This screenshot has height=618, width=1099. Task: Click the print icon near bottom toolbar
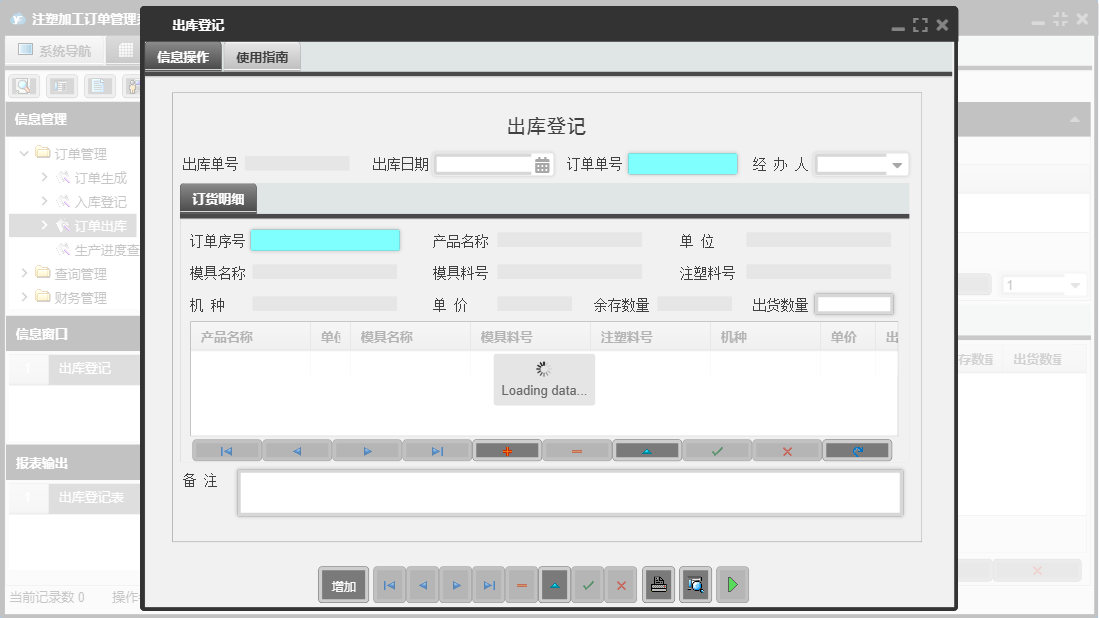coord(659,585)
